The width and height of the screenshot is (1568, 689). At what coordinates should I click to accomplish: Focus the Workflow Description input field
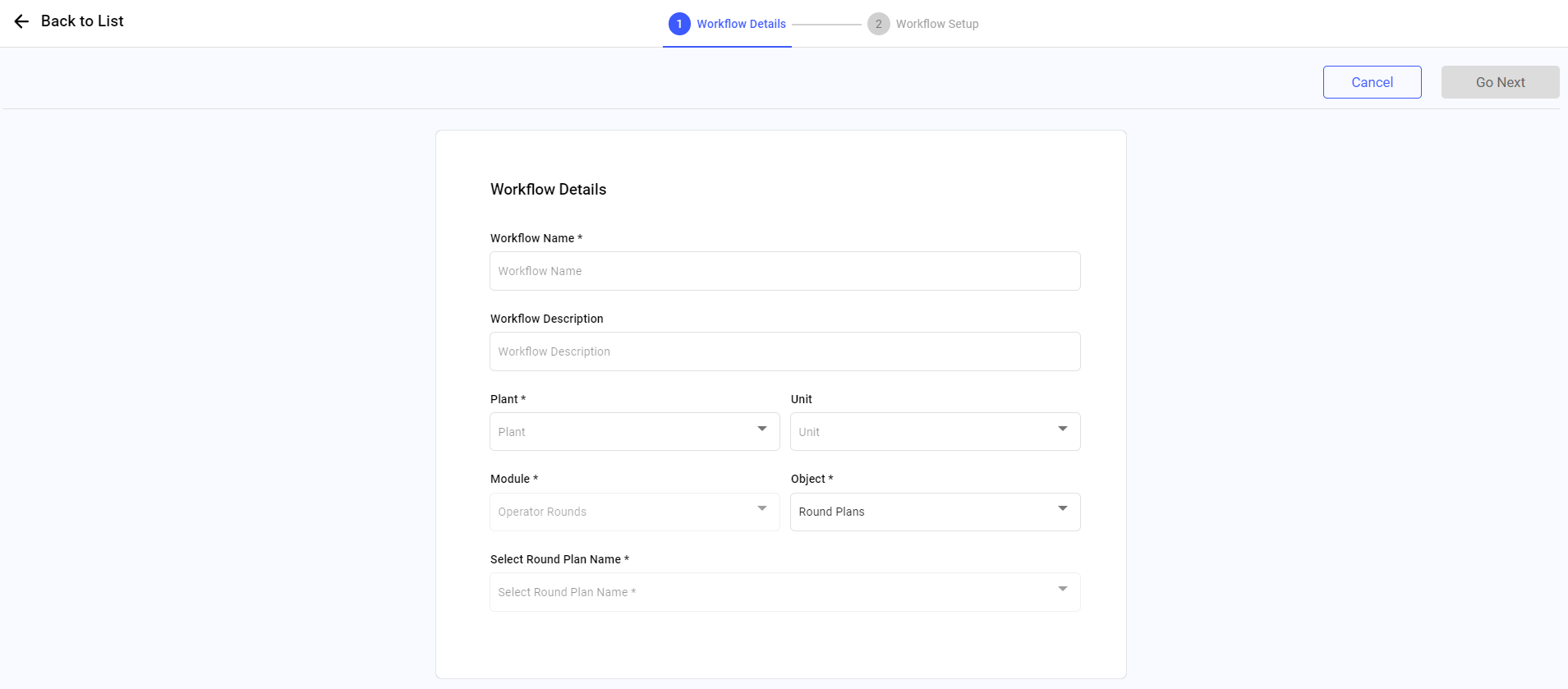[x=784, y=351]
